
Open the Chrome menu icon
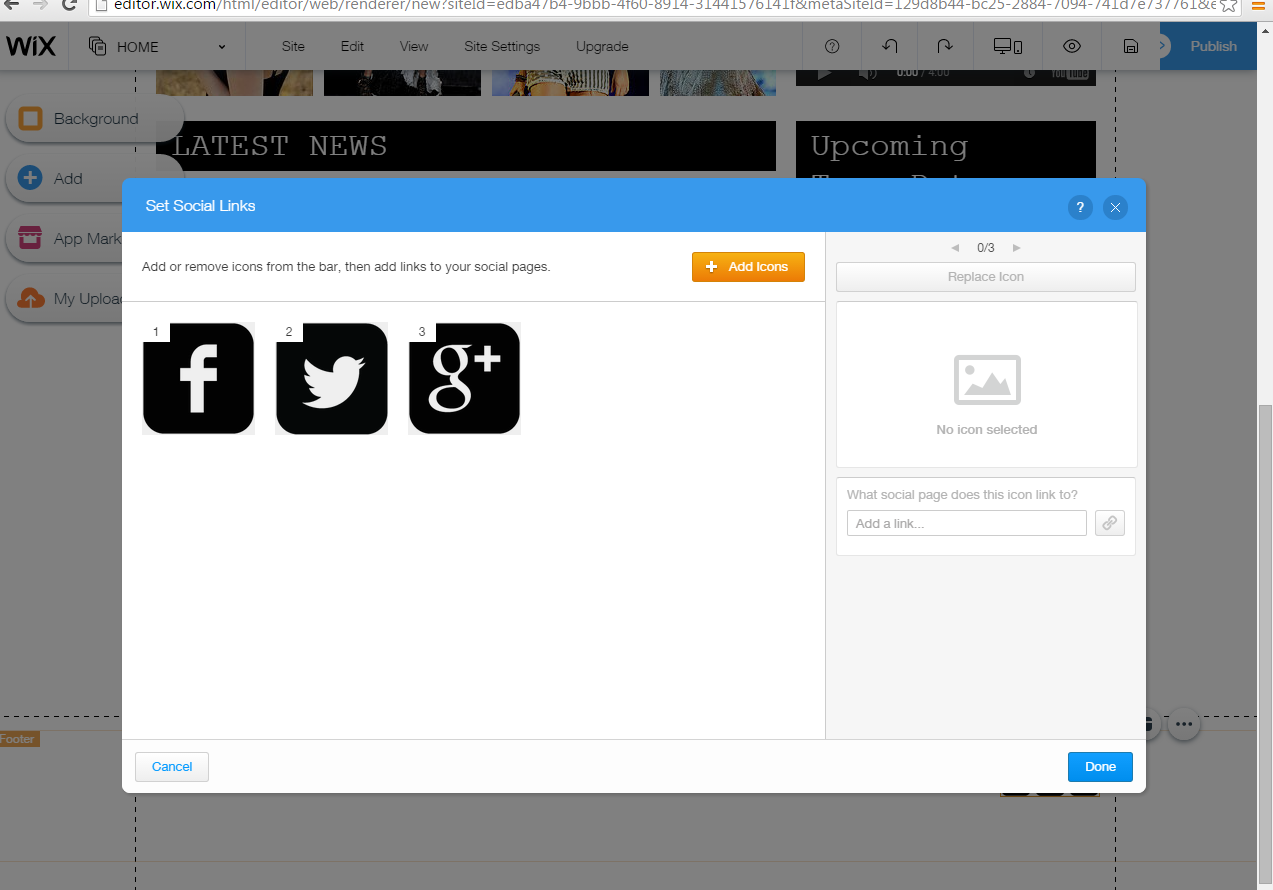click(x=1259, y=5)
